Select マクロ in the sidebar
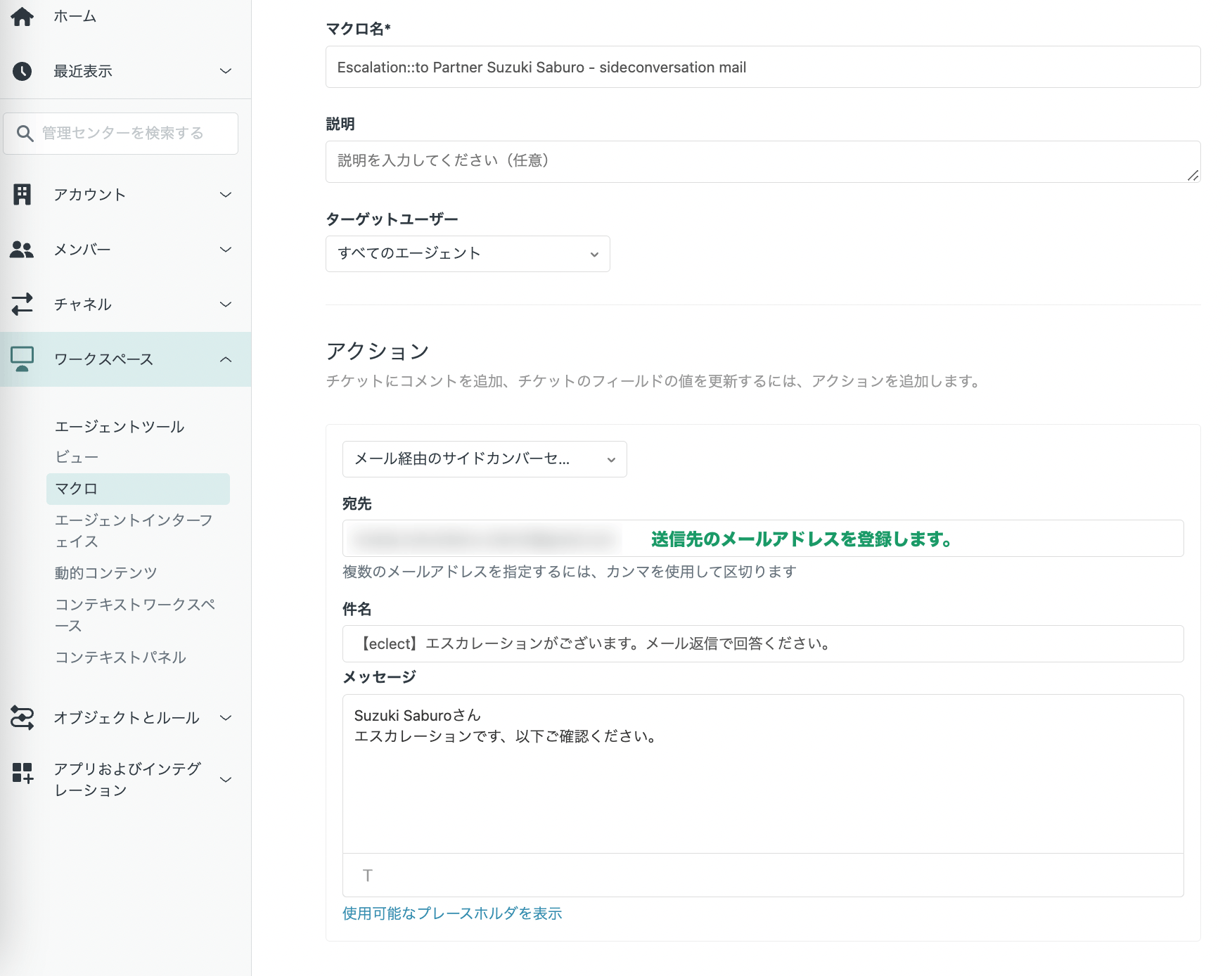The height and width of the screenshot is (976, 1232). click(138, 489)
